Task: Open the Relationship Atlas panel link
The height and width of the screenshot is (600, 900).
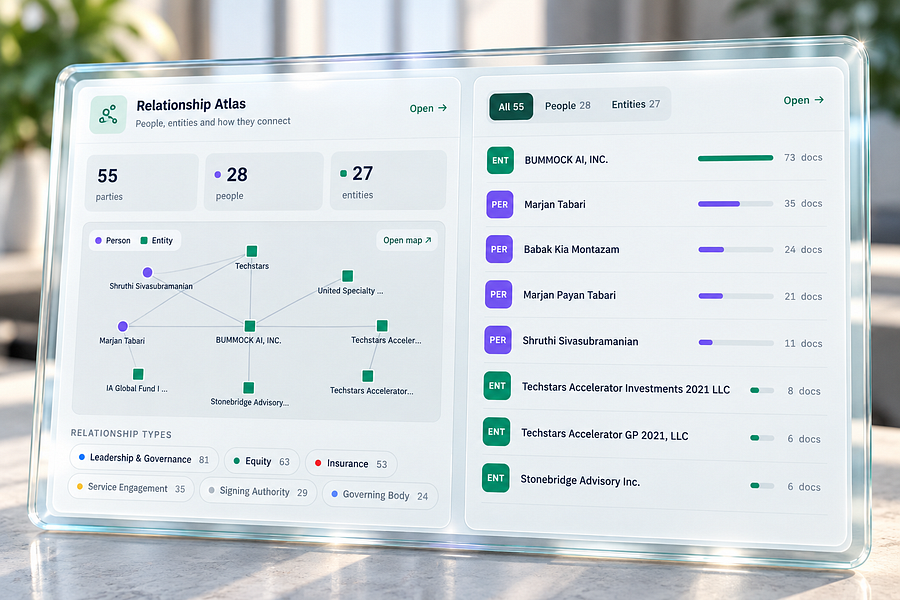Action: tap(428, 108)
